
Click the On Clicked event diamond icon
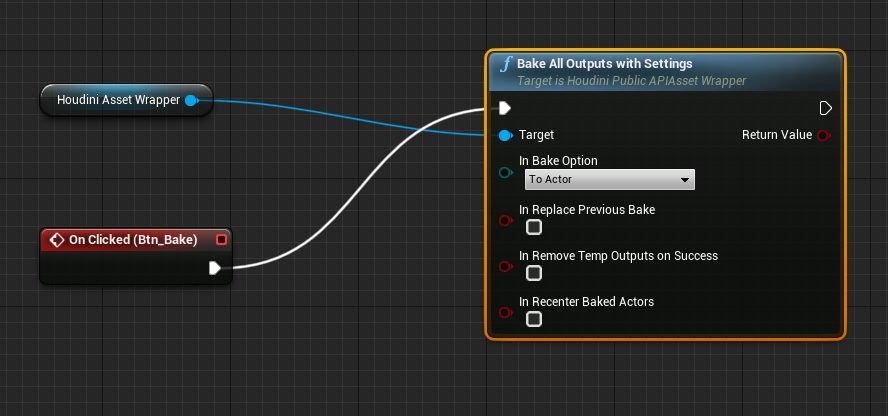pyautogui.click(x=57, y=240)
